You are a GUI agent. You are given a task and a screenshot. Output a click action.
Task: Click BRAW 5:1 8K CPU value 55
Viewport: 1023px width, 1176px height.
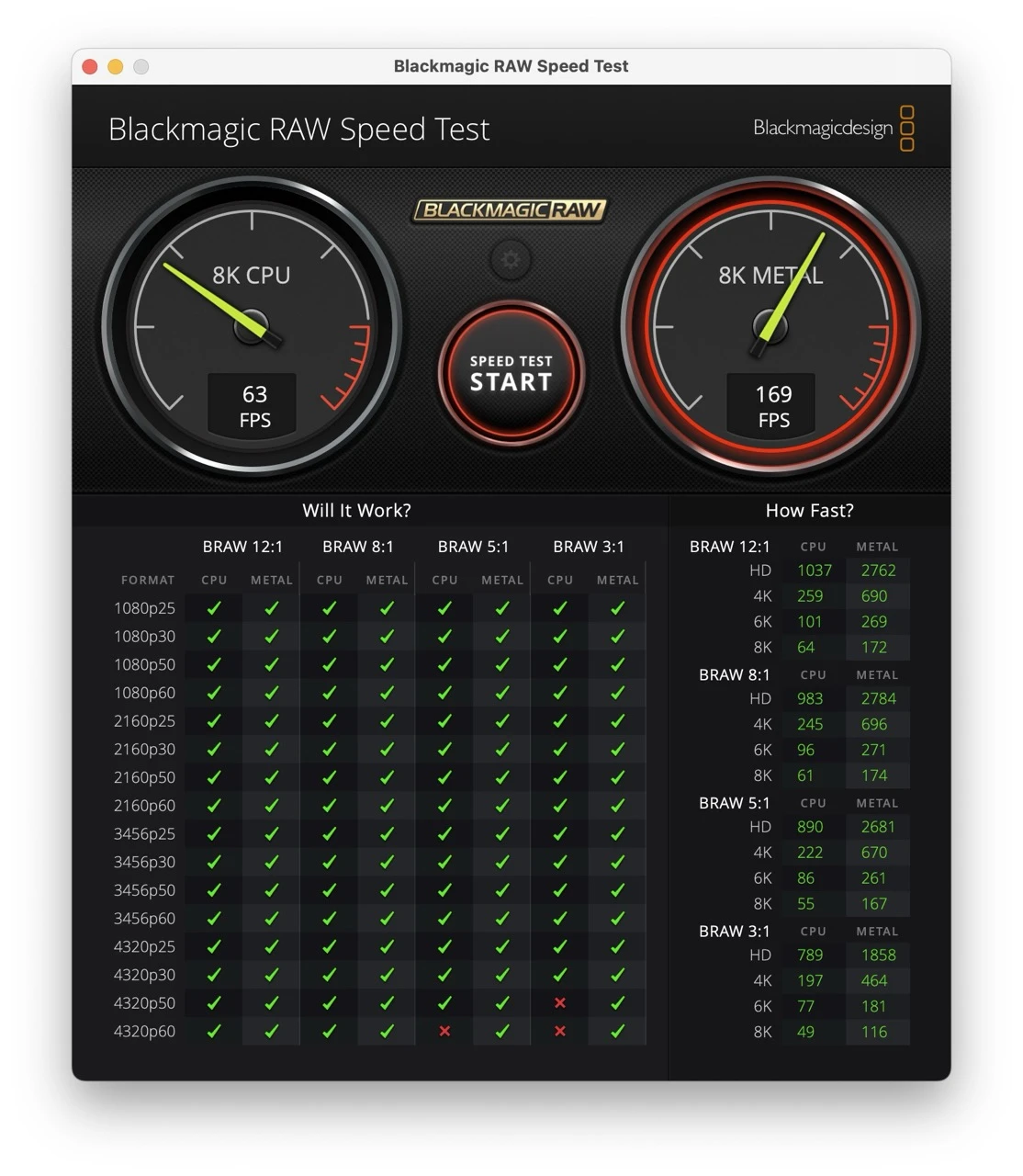805,904
